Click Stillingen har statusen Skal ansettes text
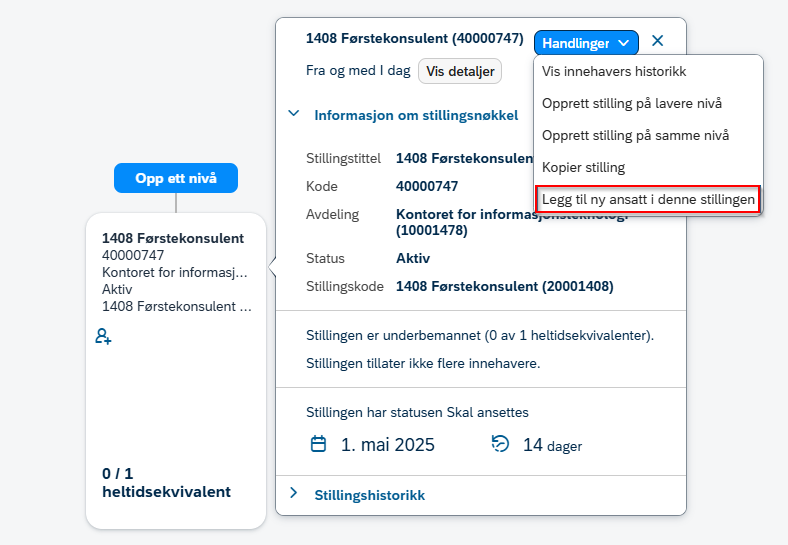 (x=417, y=413)
